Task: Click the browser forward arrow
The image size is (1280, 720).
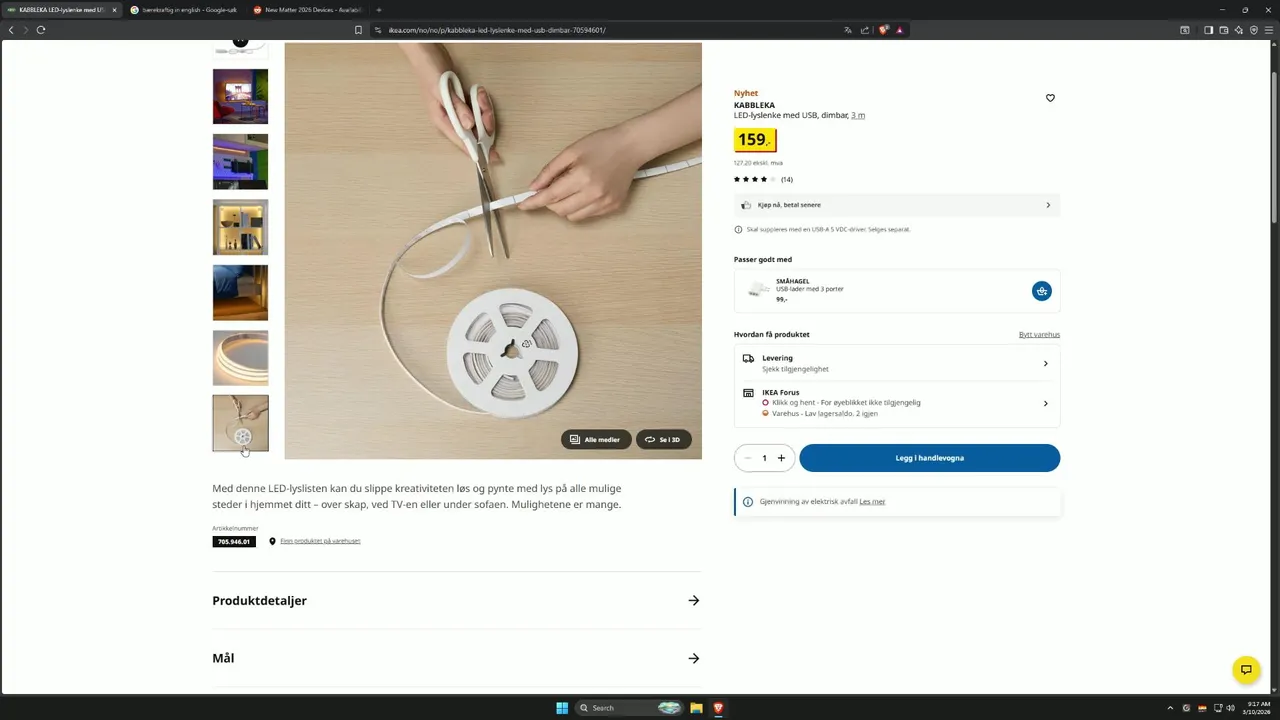Action: point(26,30)
